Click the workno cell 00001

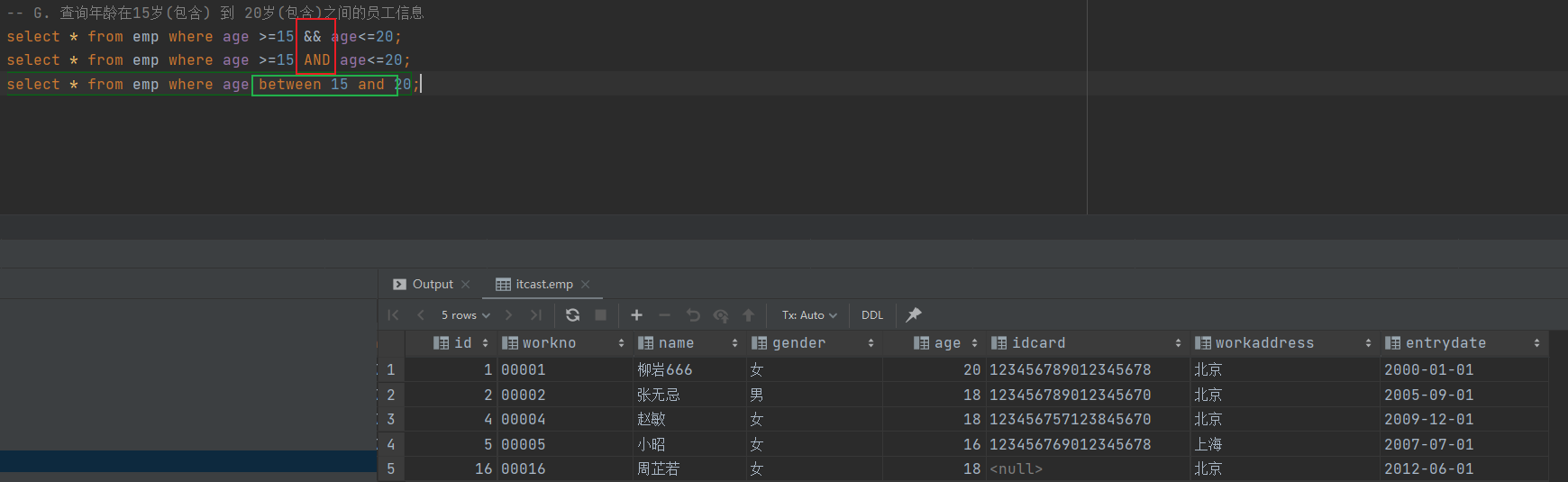[x=563, y=370]
